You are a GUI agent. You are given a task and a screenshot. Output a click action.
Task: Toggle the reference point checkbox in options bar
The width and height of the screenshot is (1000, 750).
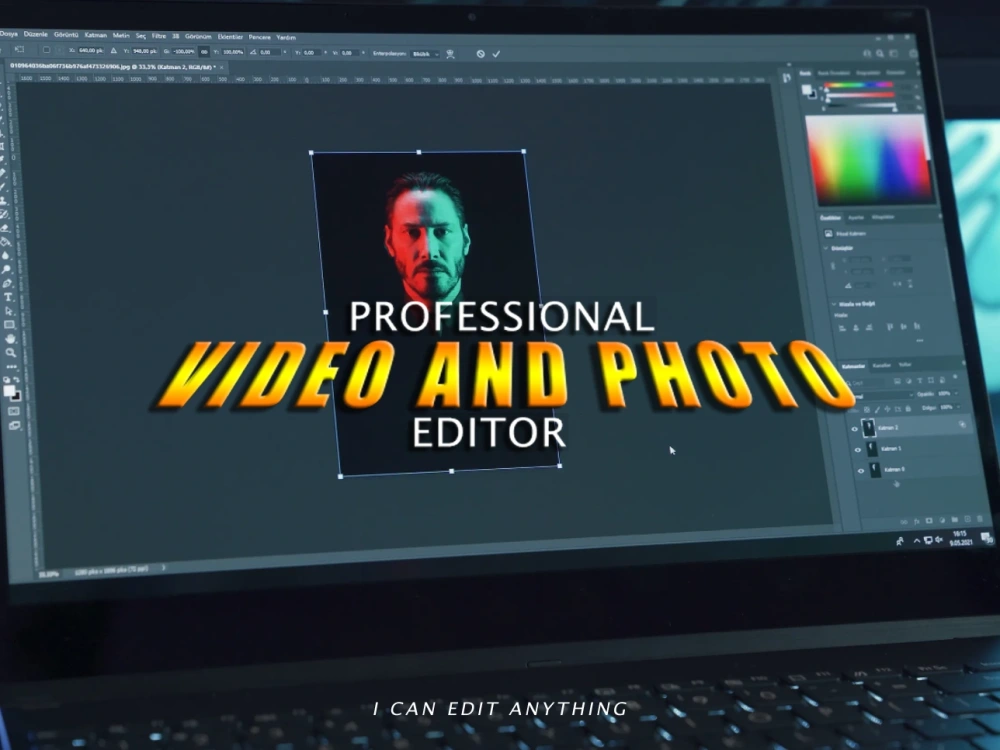tap(46, 50)
